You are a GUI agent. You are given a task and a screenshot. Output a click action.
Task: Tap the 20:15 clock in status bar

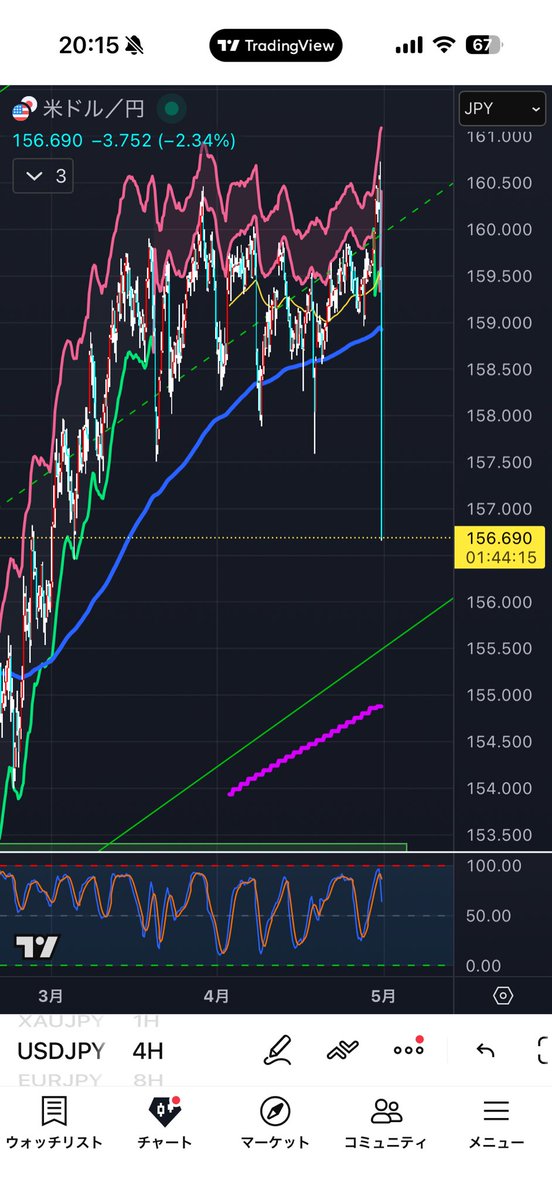89,45
